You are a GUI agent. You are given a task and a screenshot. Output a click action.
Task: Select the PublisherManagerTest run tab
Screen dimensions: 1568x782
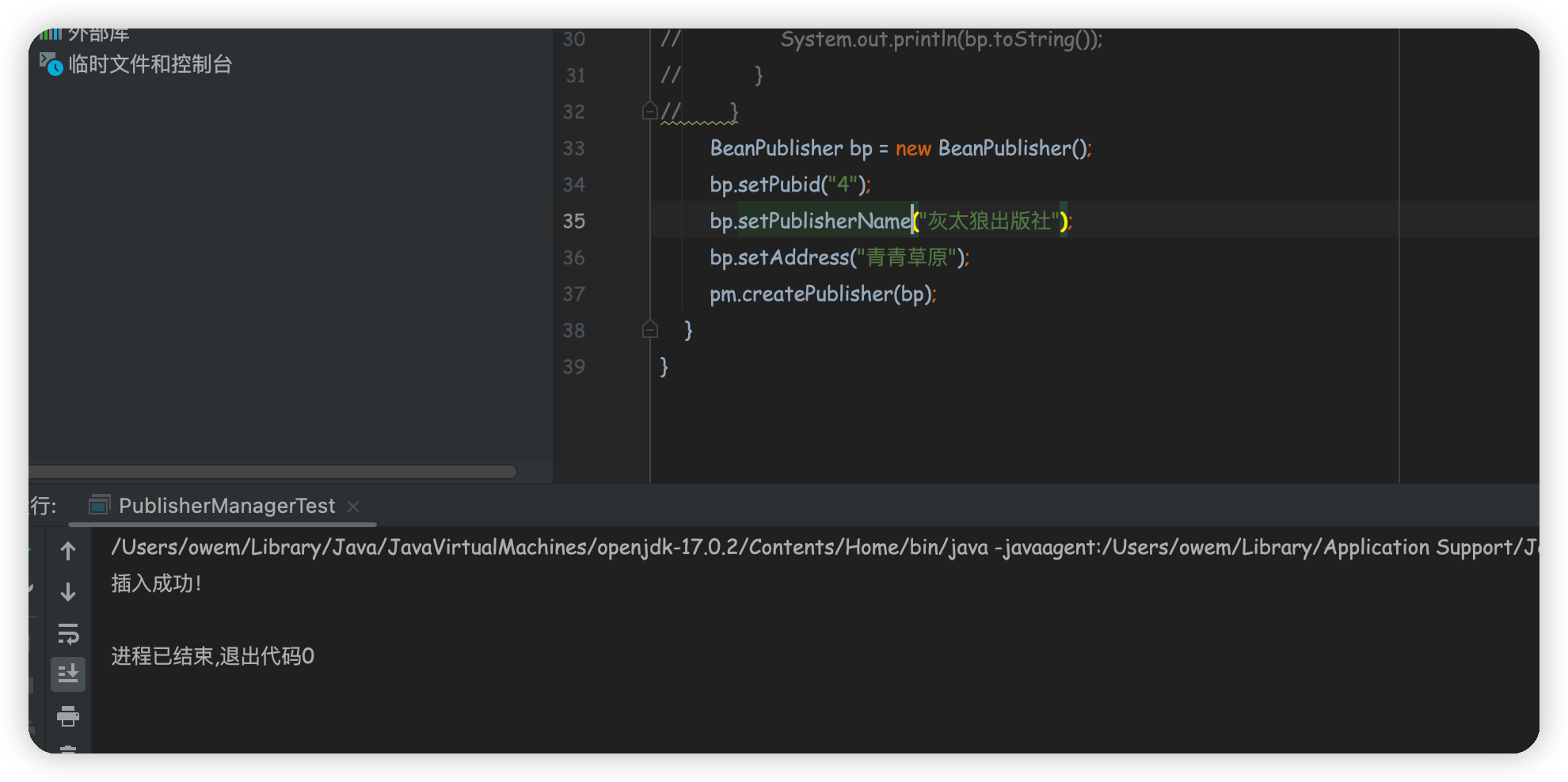coord(226,506)
